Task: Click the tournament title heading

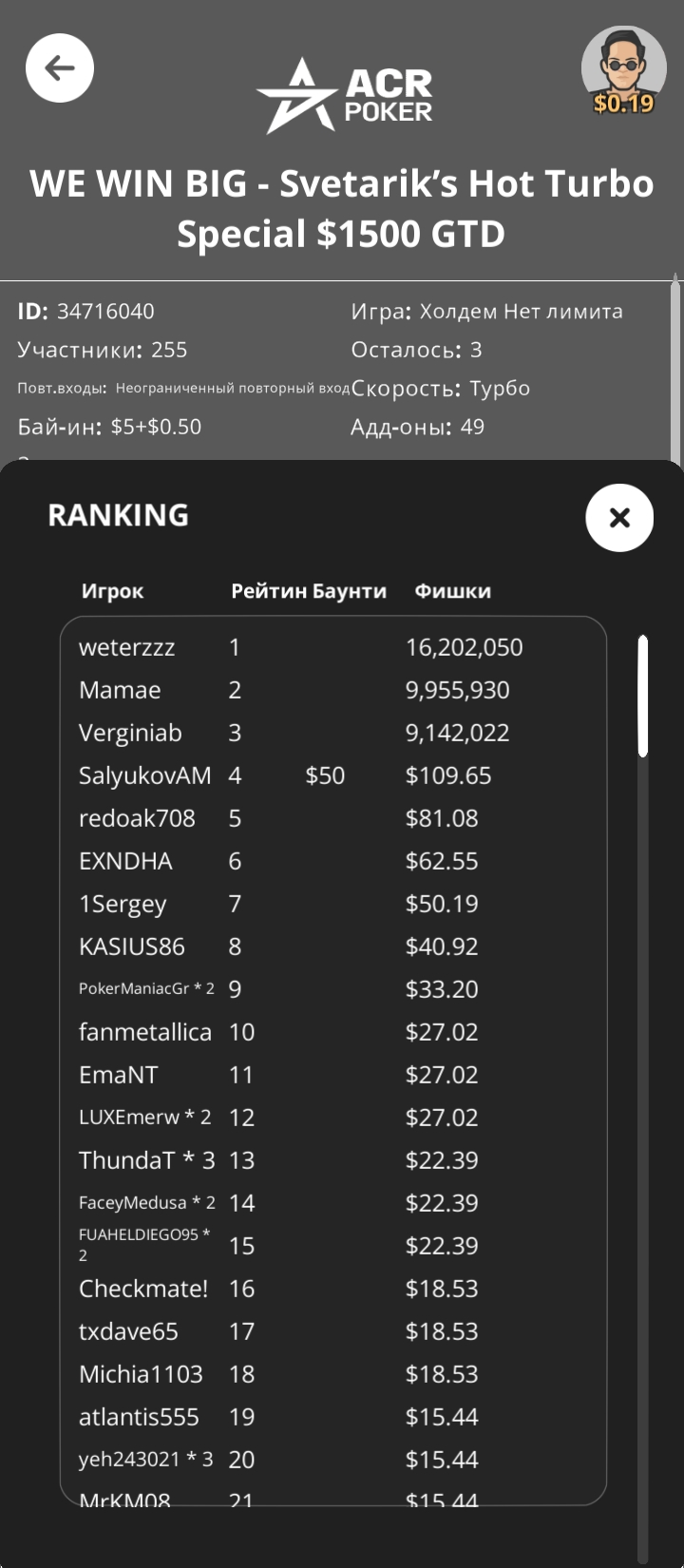Action: coord(342,208)
